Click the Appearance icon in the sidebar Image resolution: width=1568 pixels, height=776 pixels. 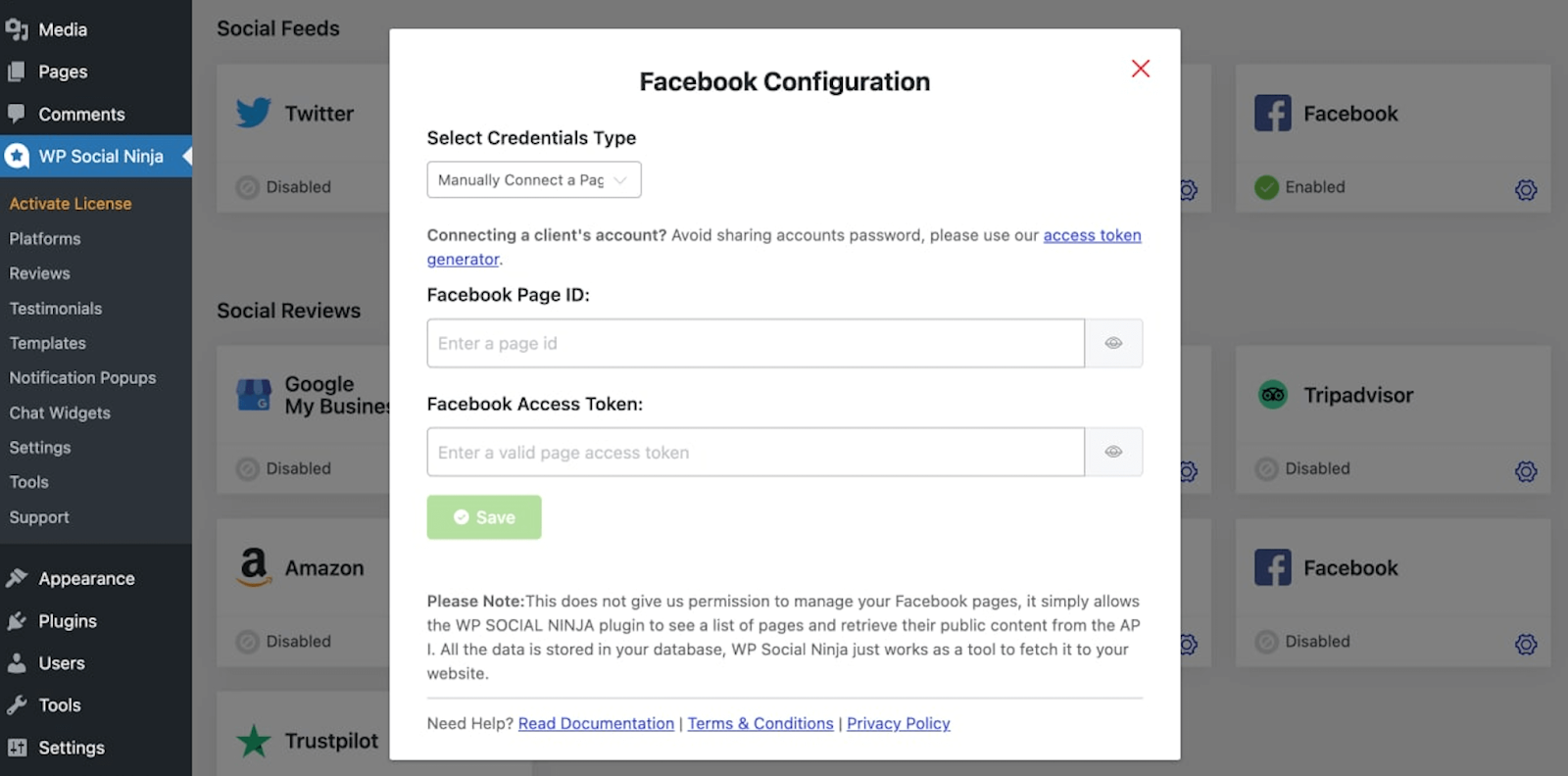17,578
